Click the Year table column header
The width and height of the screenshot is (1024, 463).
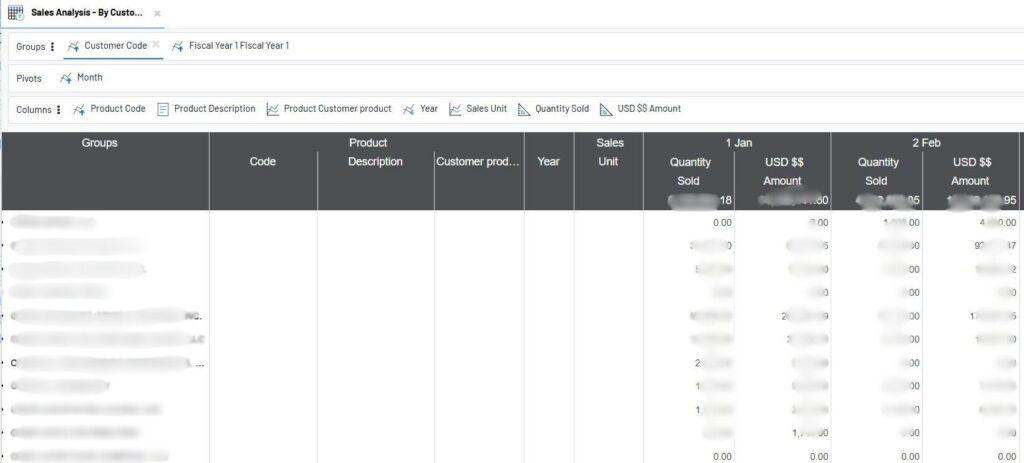[549, 161]
